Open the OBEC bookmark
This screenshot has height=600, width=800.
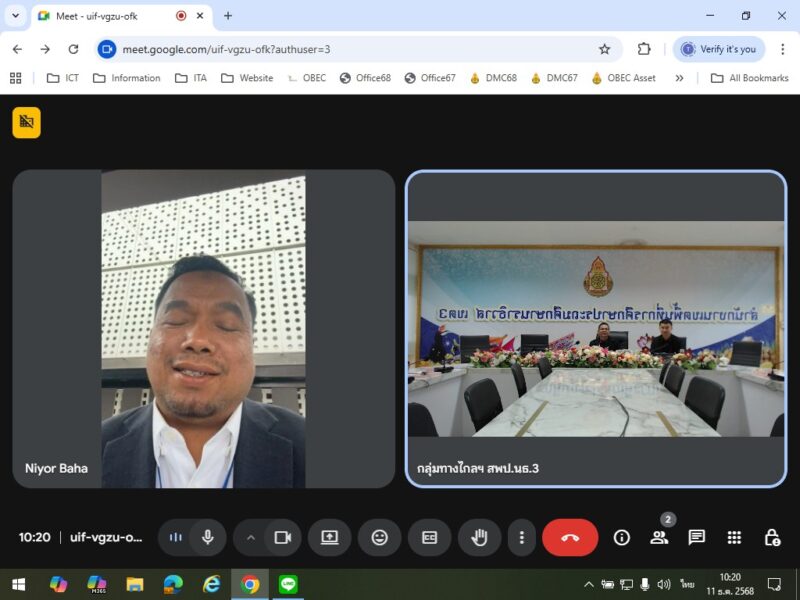pos(306,78)
